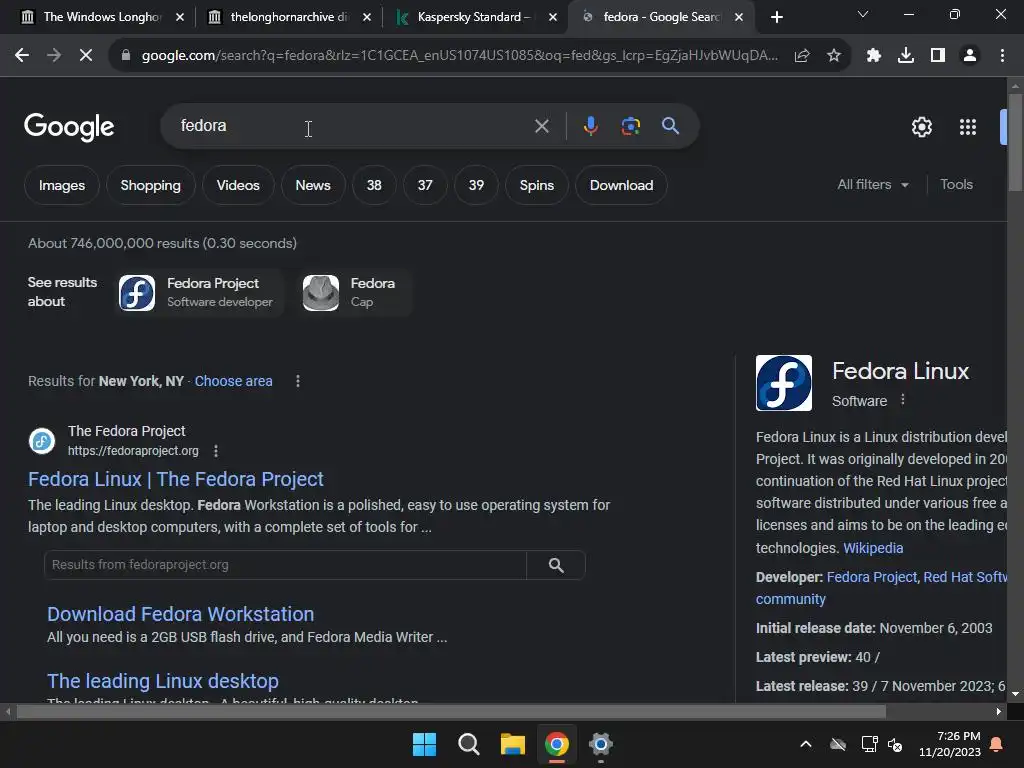Screen dimensions: 1024x768
Task: Choose Fedora Cap result
Action: click(x=355, y=292)
